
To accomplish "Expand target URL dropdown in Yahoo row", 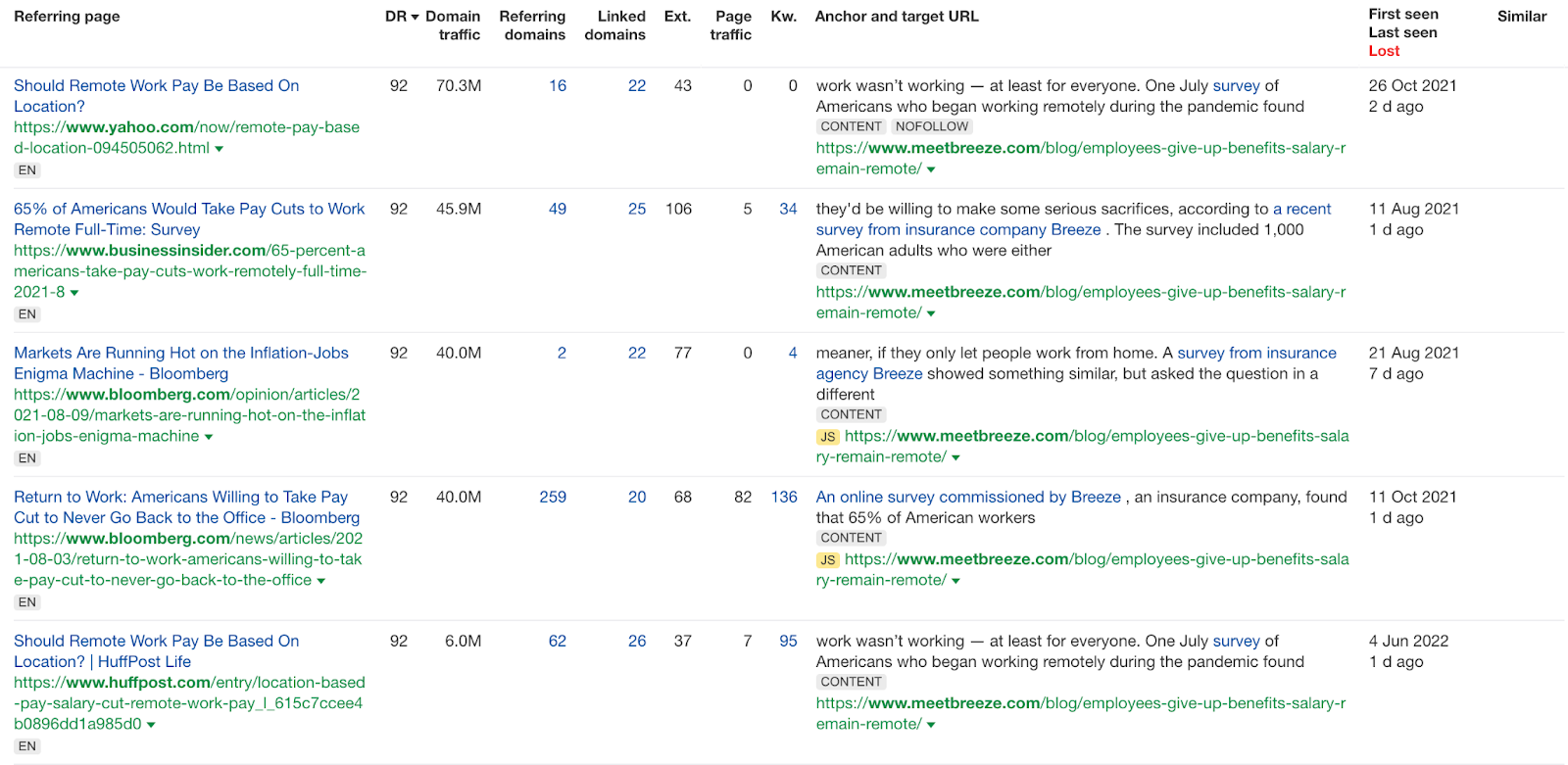I will click(x=931, y=169).
